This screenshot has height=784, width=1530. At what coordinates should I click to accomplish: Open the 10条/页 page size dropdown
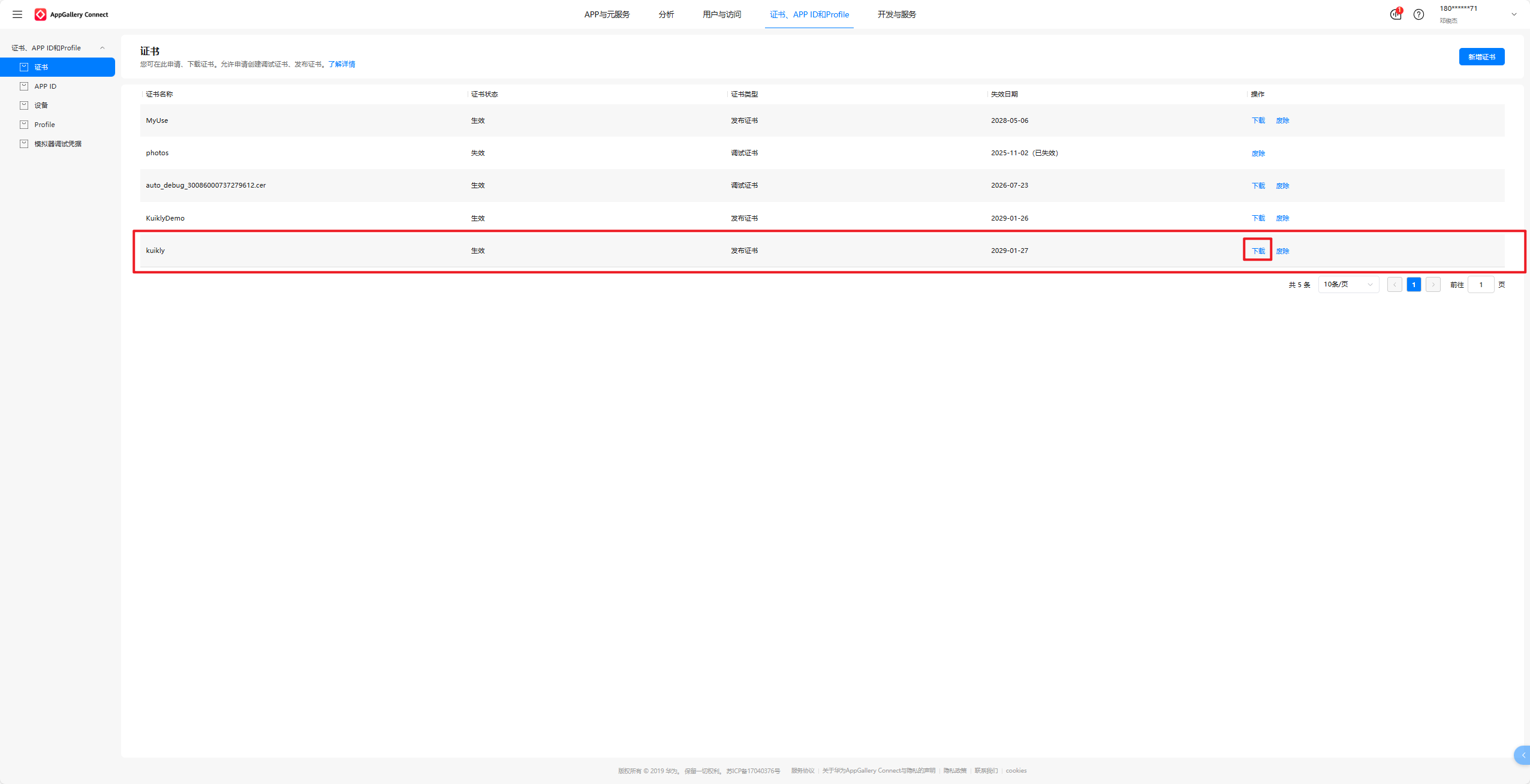[x=1348, y=285]
